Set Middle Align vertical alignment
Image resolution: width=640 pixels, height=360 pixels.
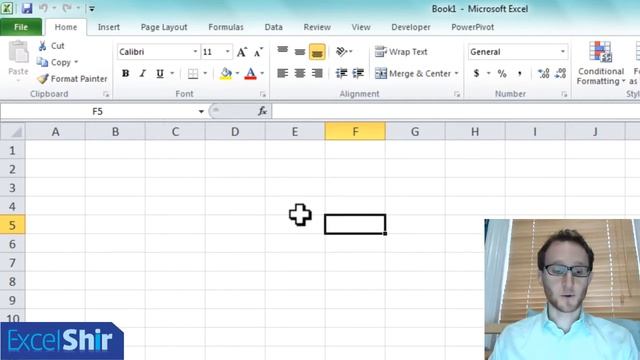(x=300, y=51)
